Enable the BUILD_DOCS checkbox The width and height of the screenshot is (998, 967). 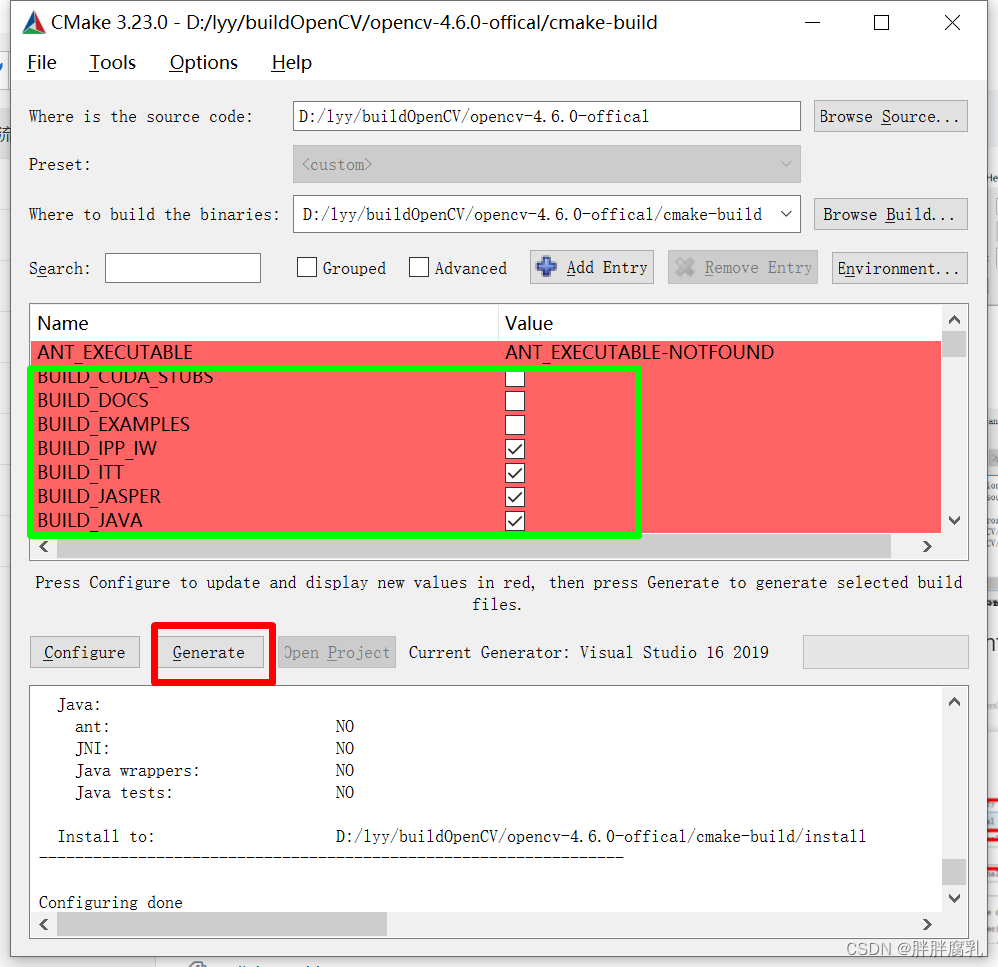(x=514, y=401)
